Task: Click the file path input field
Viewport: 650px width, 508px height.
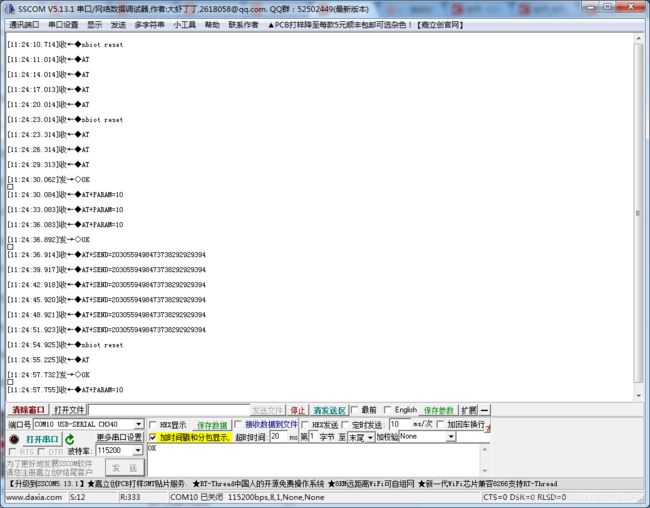Action: [x=170, y=410]
